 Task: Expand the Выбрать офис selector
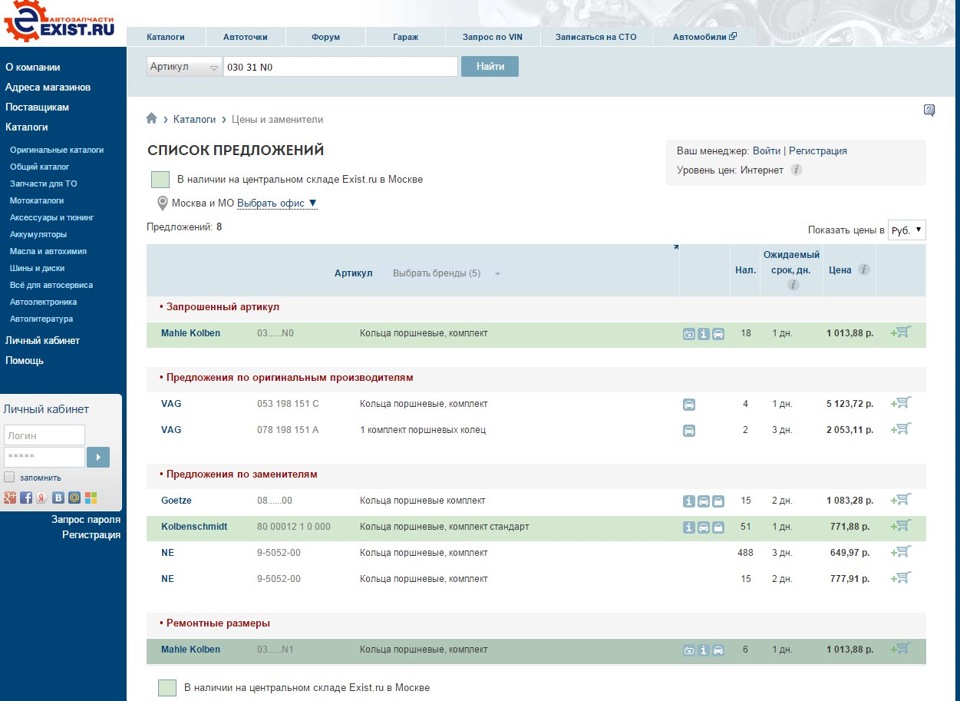[x=277, y=203]
